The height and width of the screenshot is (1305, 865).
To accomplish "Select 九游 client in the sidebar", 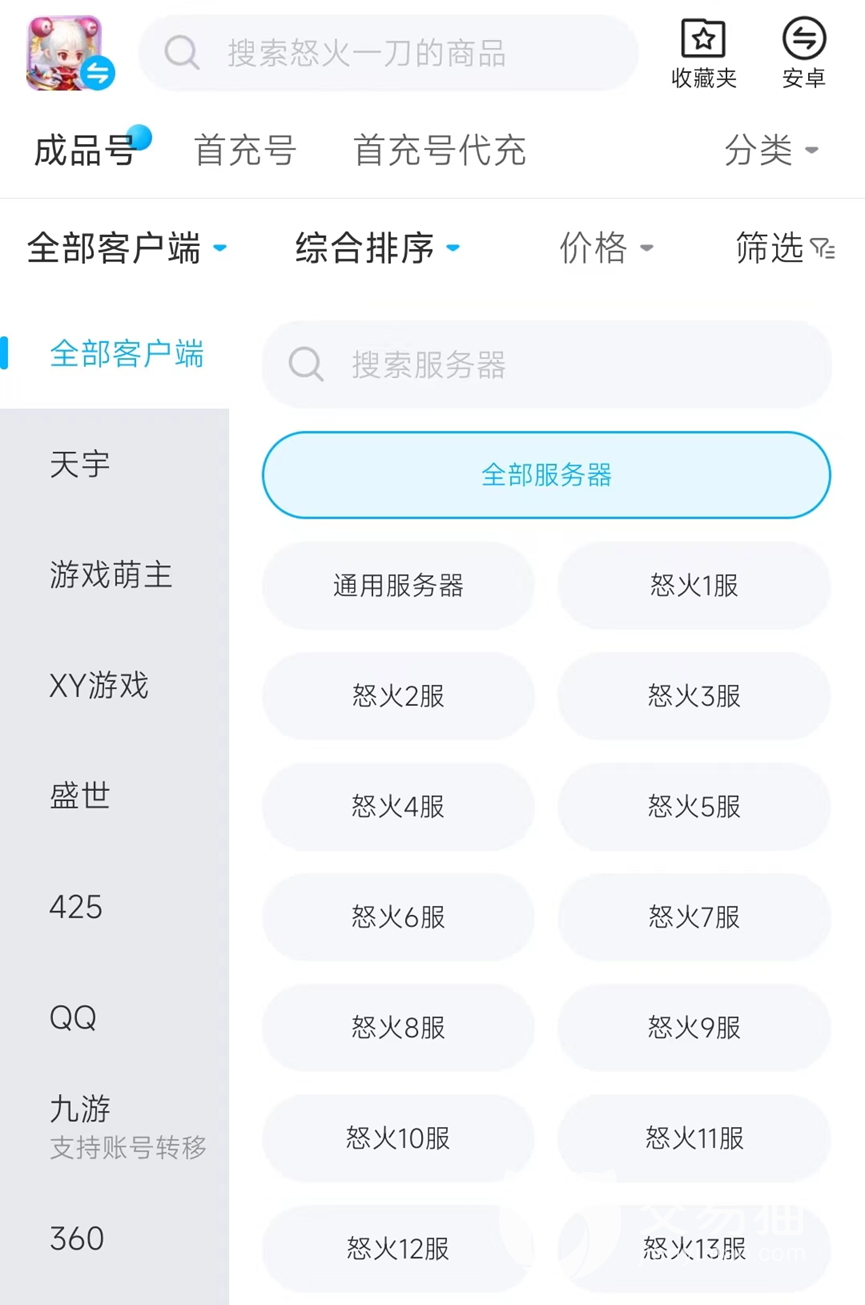I will coord(80,1109).
